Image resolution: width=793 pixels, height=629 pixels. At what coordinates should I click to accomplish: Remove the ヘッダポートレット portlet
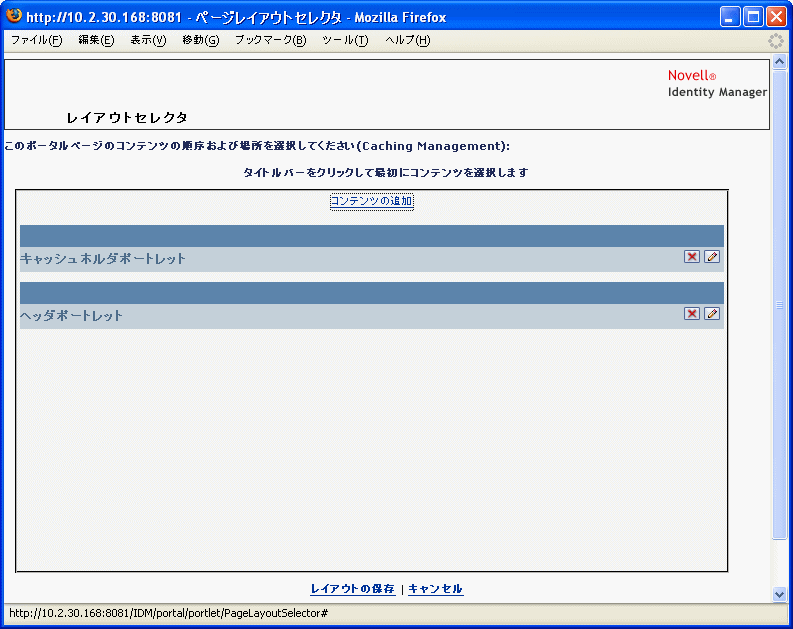pos(691,313)
